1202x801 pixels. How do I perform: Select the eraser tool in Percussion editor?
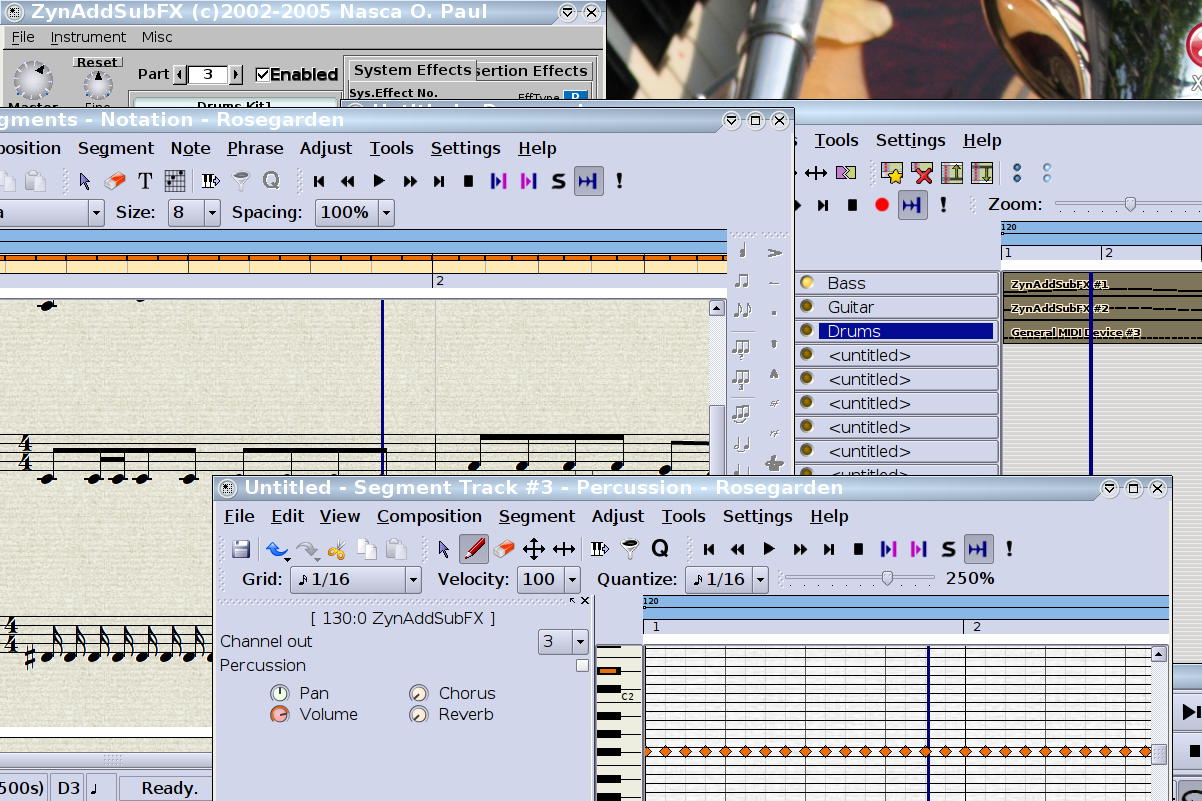(504, 549)
